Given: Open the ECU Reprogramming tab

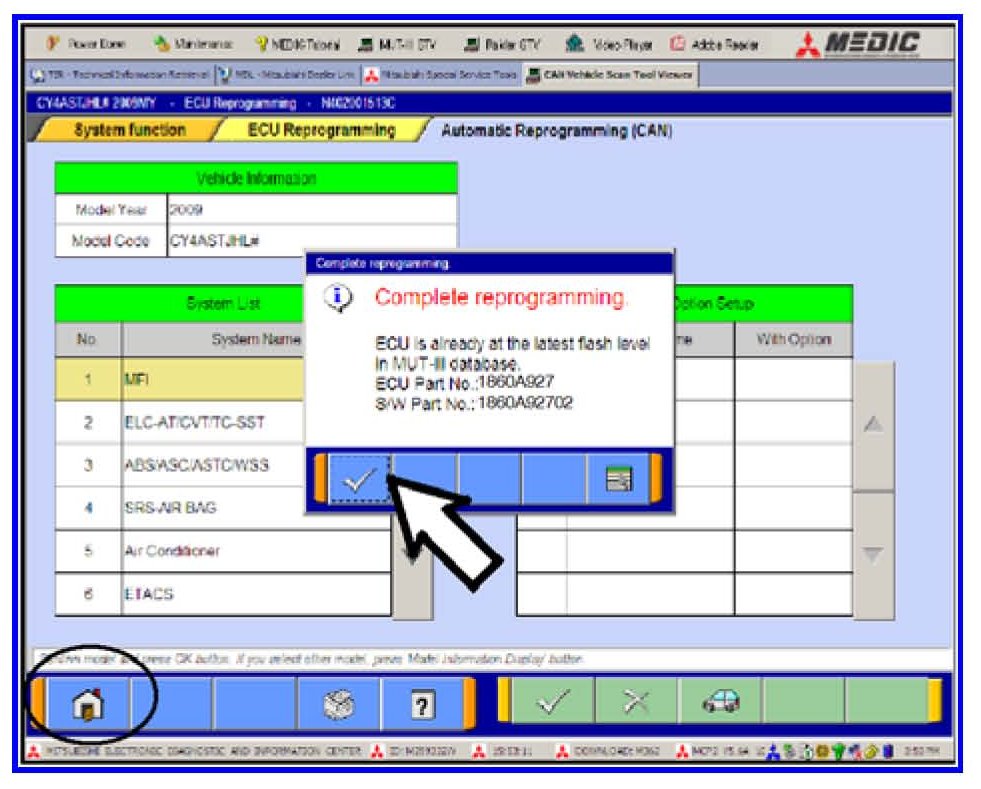Looking at the screenshot, I should click(x=322, y=131).
